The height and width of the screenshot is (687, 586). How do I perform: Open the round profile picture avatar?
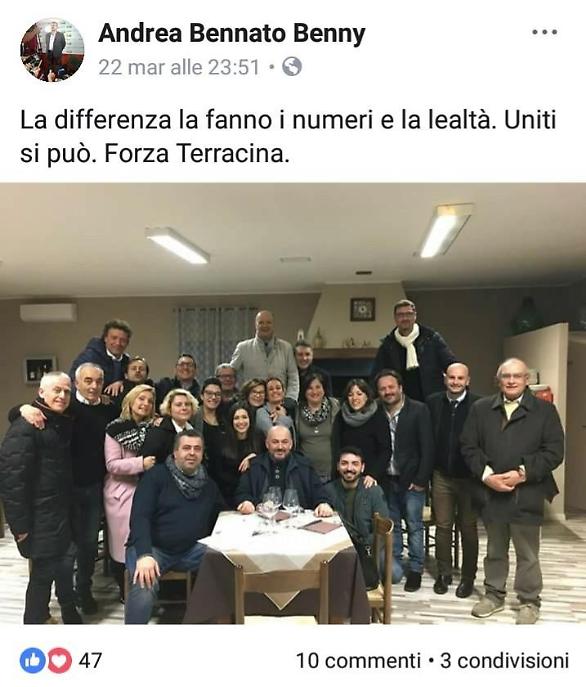52,50
